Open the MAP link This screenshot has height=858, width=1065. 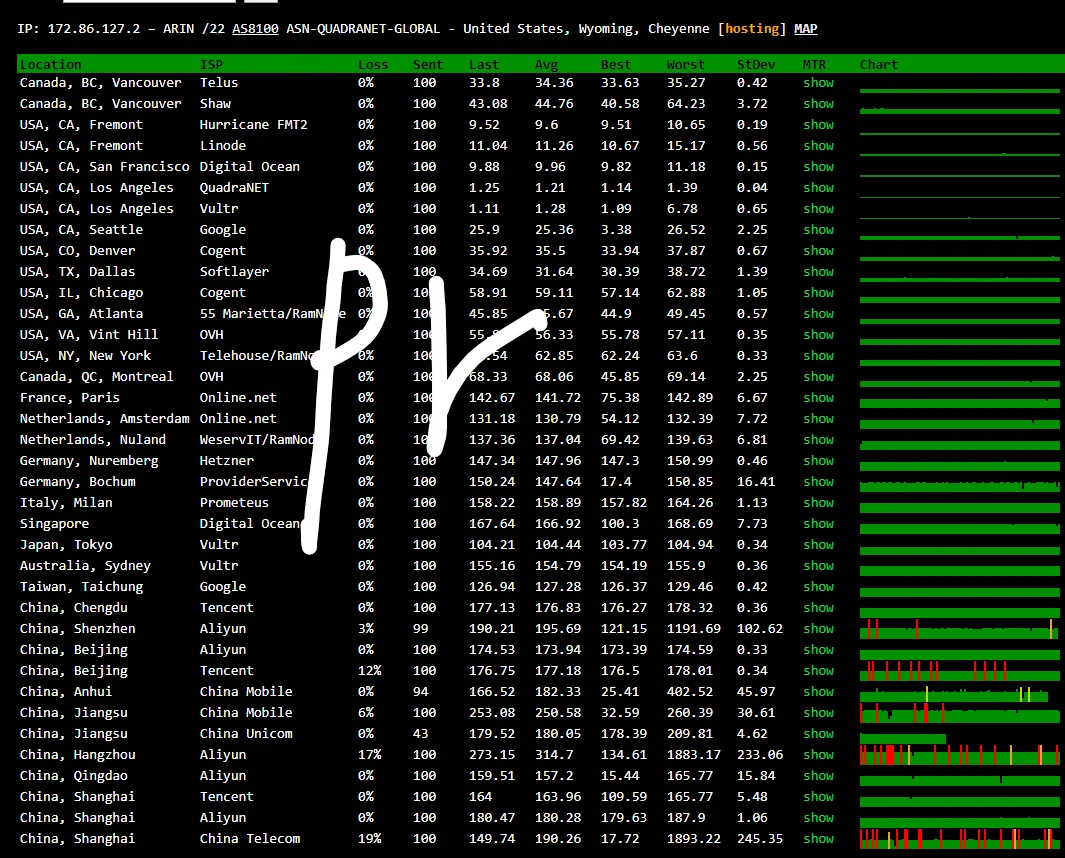[806, 29]
